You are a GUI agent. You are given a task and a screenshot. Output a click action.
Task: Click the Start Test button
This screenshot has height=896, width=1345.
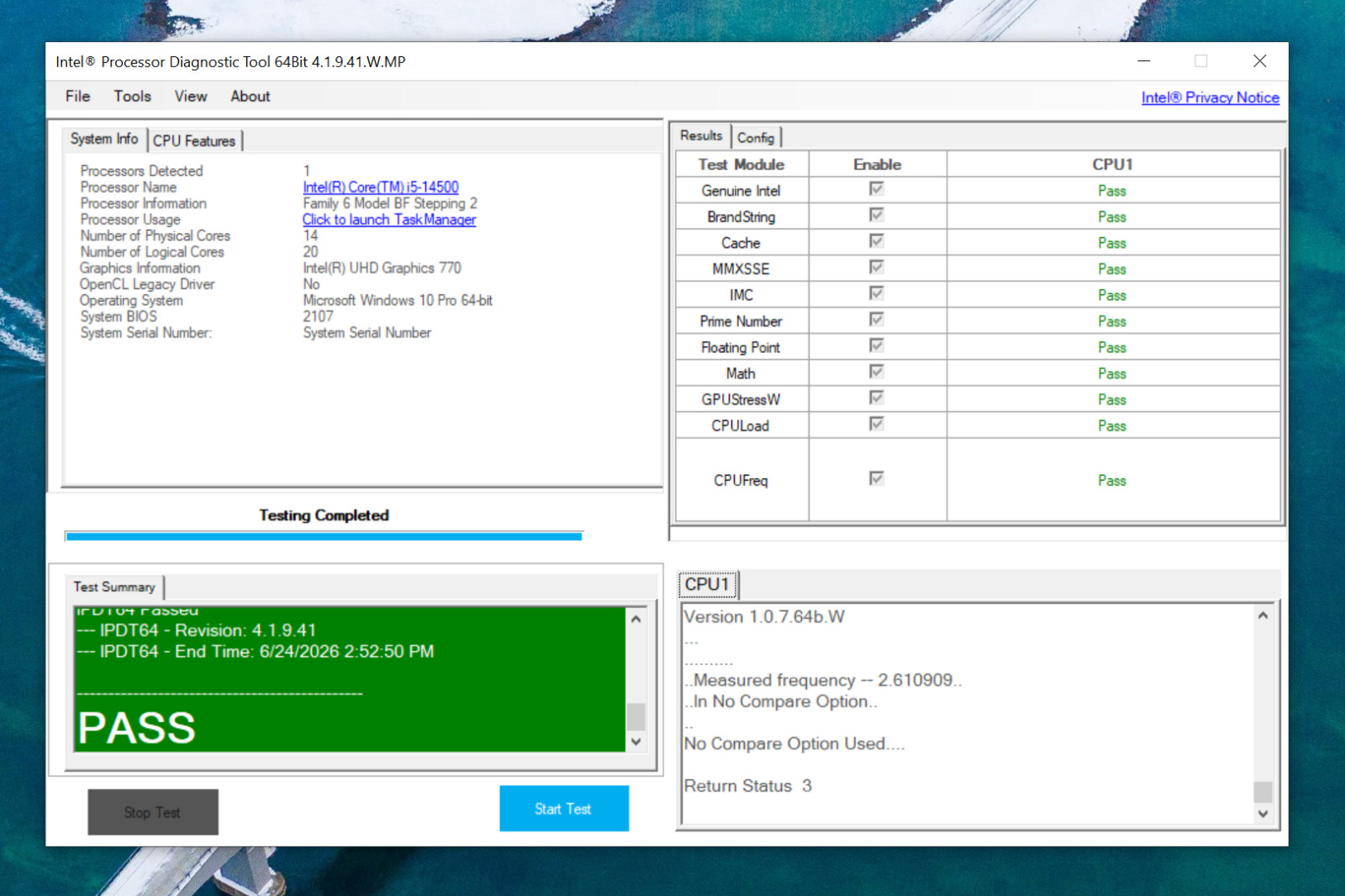[564, 809]
